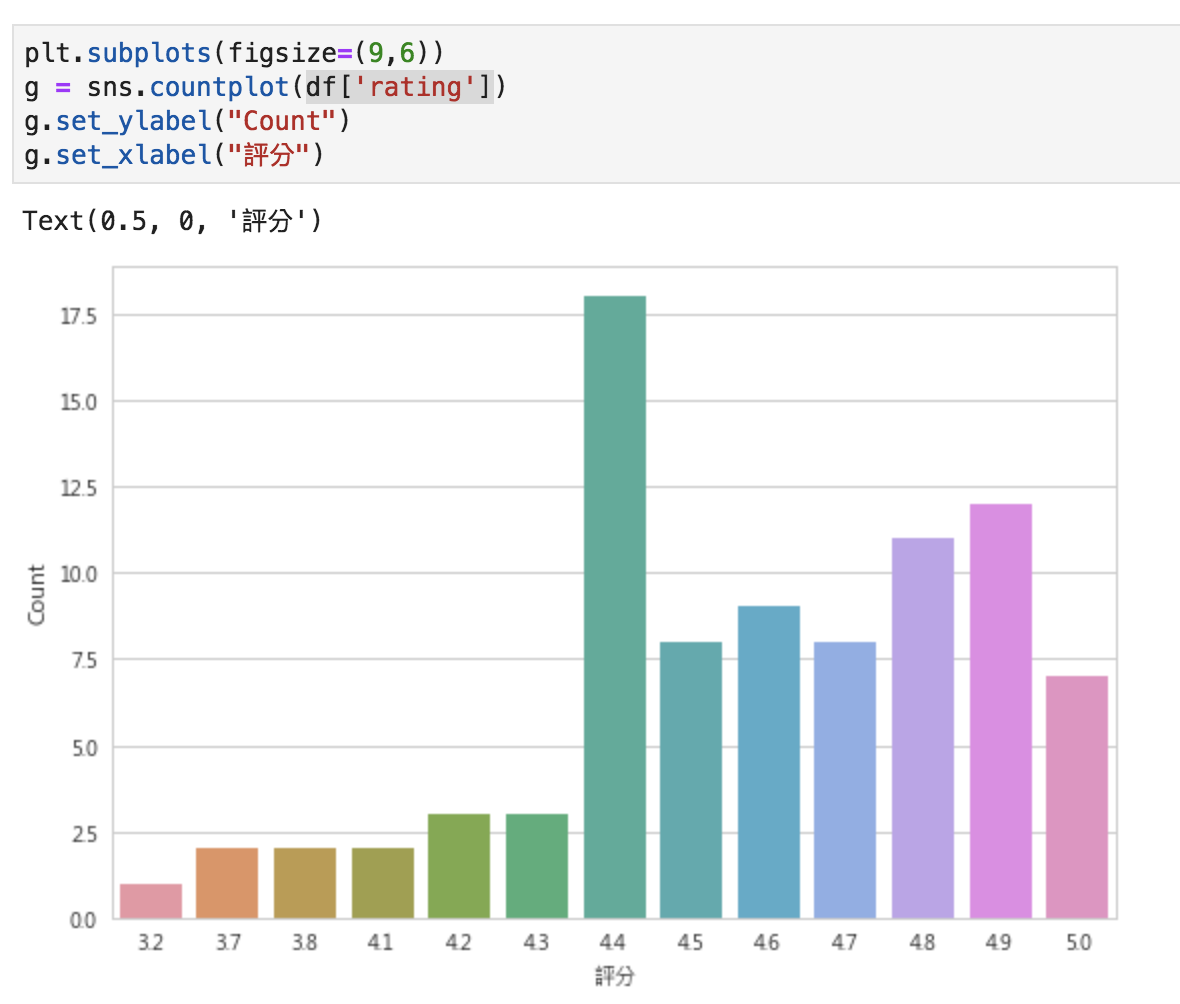The width and height of the screenshot is (1180, 1004).
Task: Click the 4.9 x-axis tick label
Action: 999,942
